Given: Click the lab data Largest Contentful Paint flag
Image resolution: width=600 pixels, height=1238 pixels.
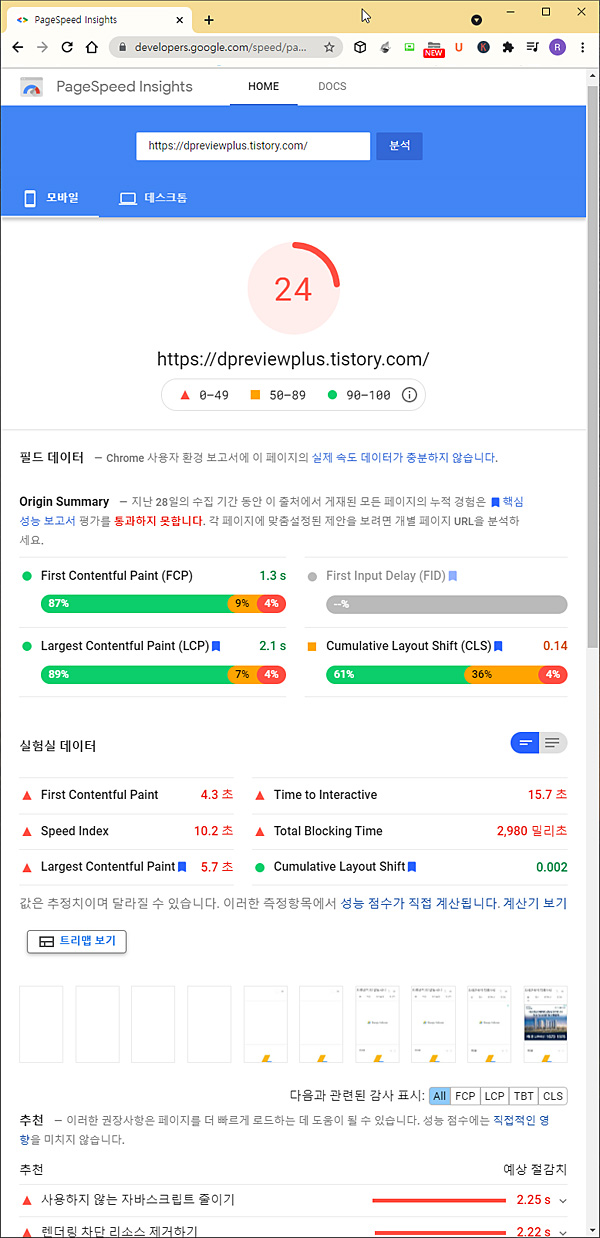Looking at the screenshot, I should 182,866.
